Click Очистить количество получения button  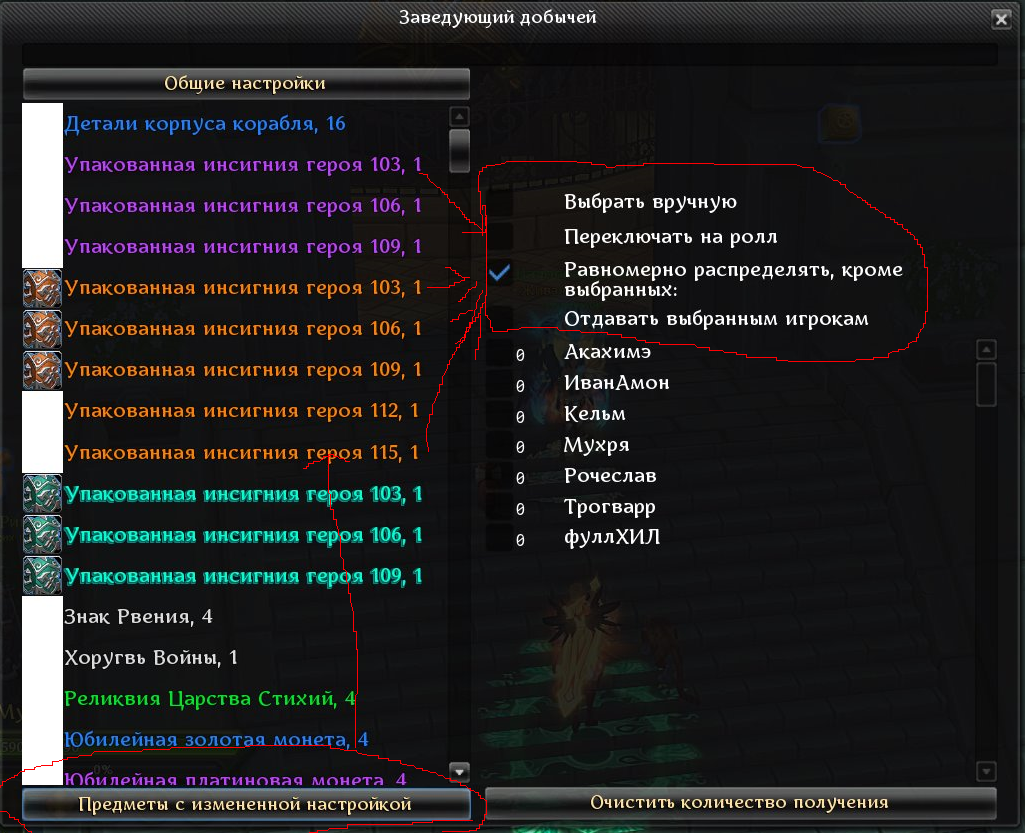[x=740, y=803]
